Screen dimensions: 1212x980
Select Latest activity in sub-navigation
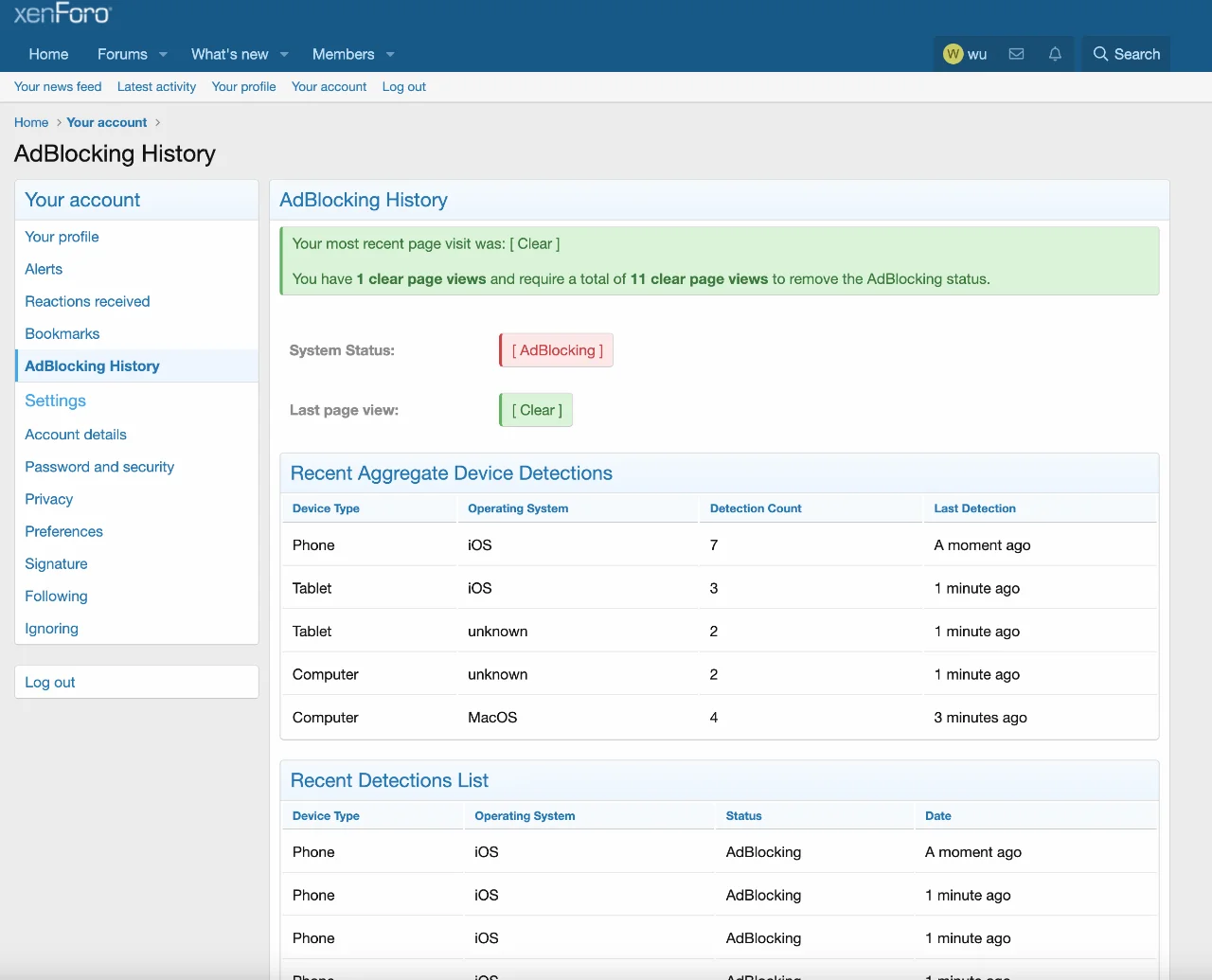(156, 86)
